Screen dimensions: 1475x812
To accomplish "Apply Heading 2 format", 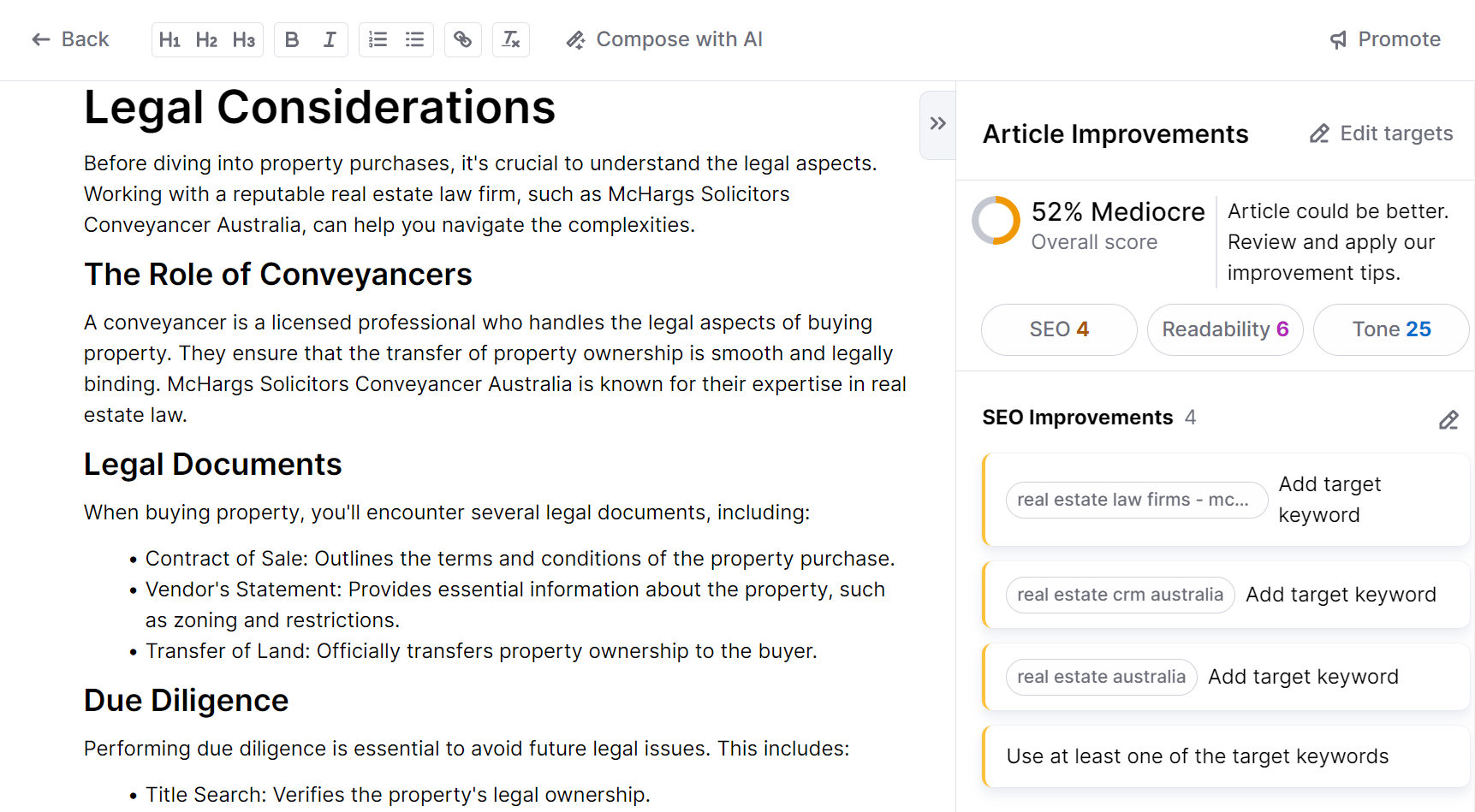I will (x=206, y=39).
